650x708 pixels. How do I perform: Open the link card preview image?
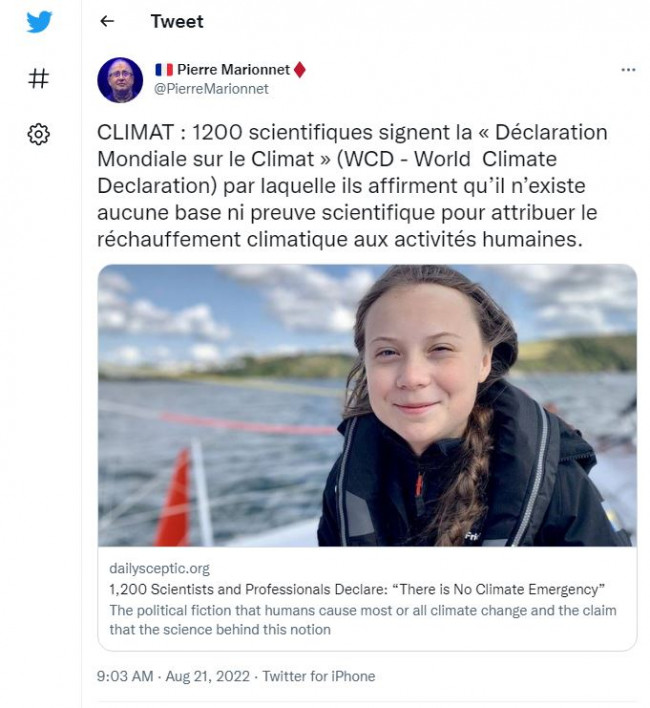[x=367, y=405]
